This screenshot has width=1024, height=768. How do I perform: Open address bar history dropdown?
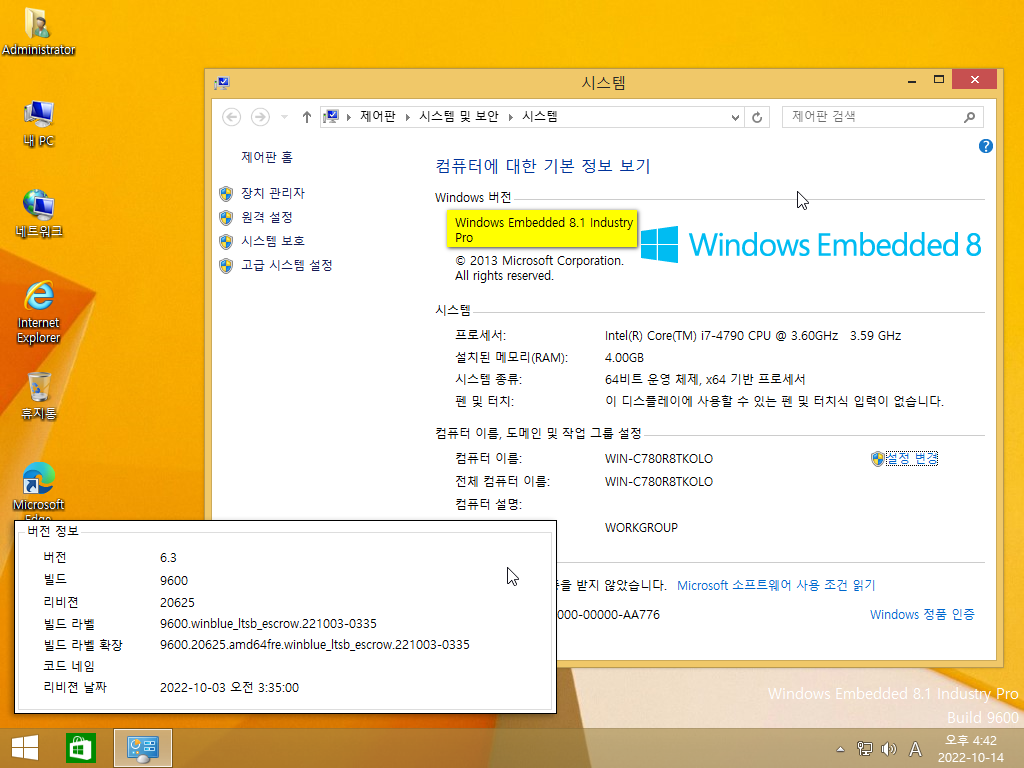(735, 118)
